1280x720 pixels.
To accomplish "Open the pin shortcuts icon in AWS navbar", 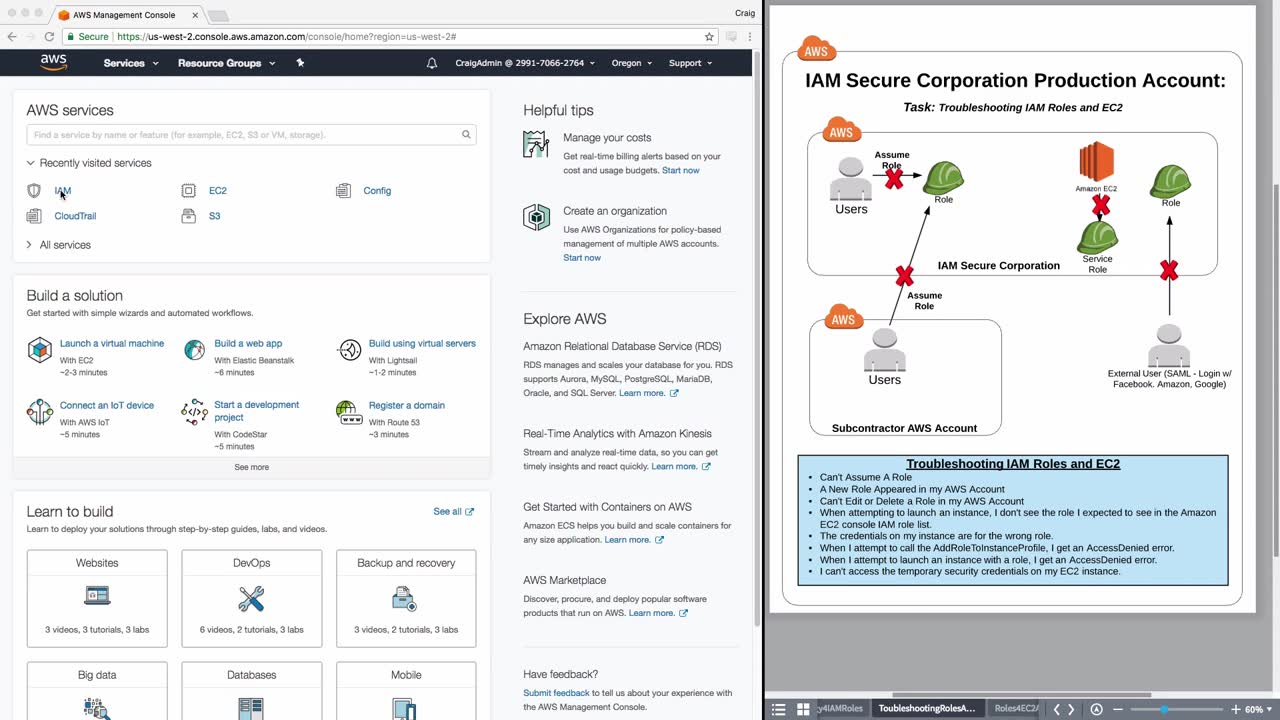I will point(300,62).
